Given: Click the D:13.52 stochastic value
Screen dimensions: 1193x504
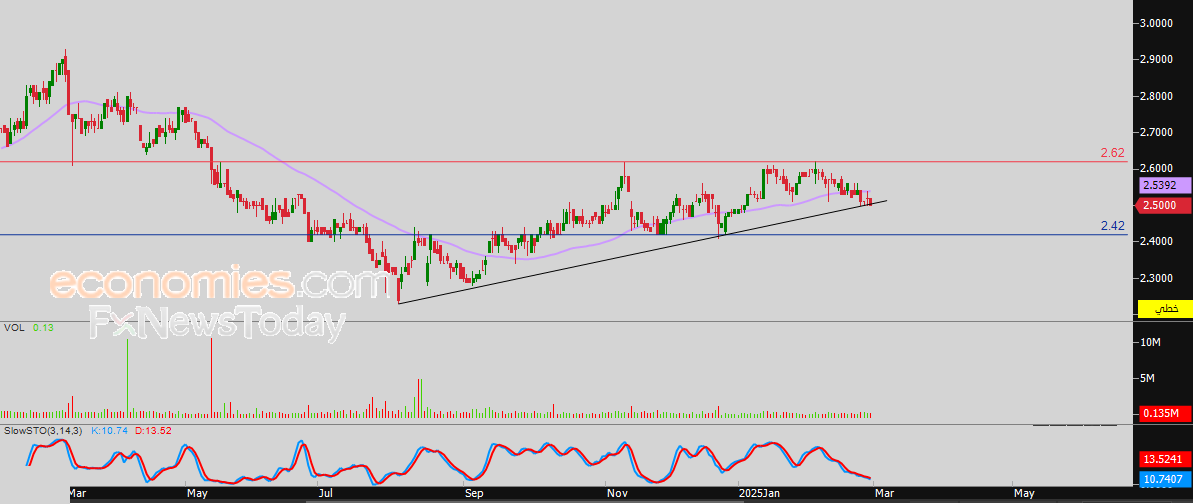Looking at the screenshot, I should click(x=153, y=430).
